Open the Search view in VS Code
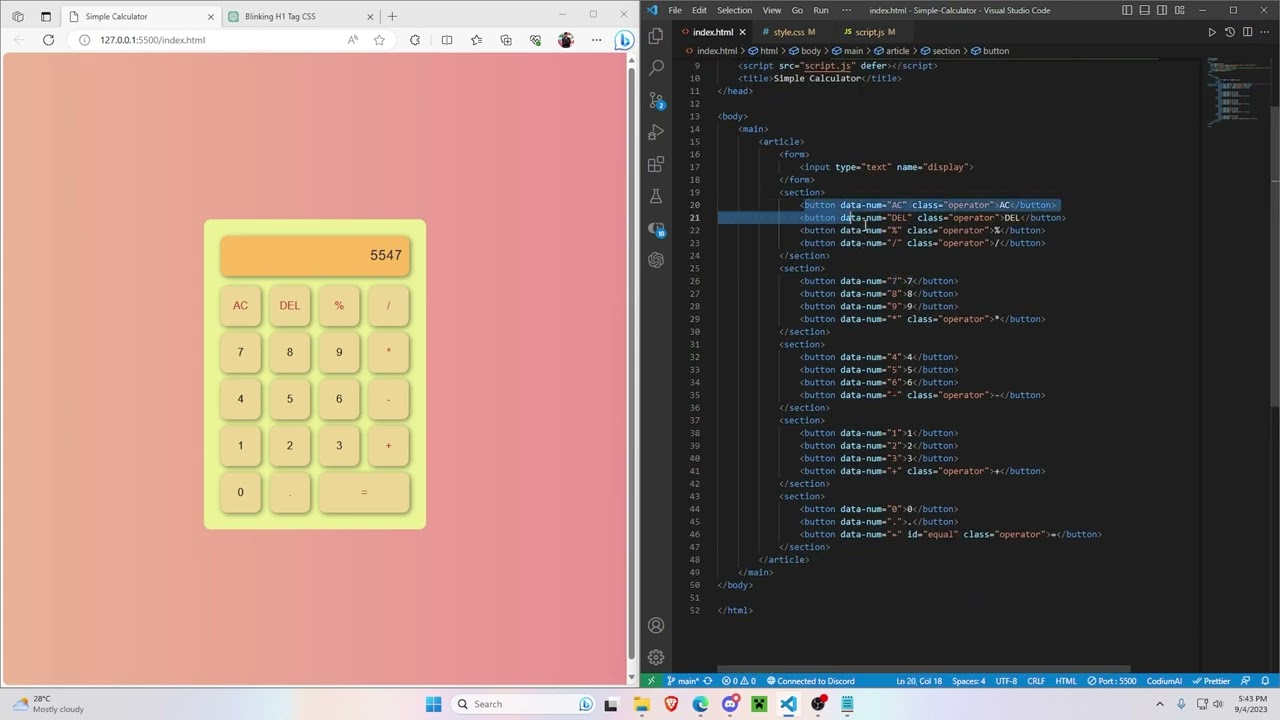 pyautogui.click(x=656, y=68)
